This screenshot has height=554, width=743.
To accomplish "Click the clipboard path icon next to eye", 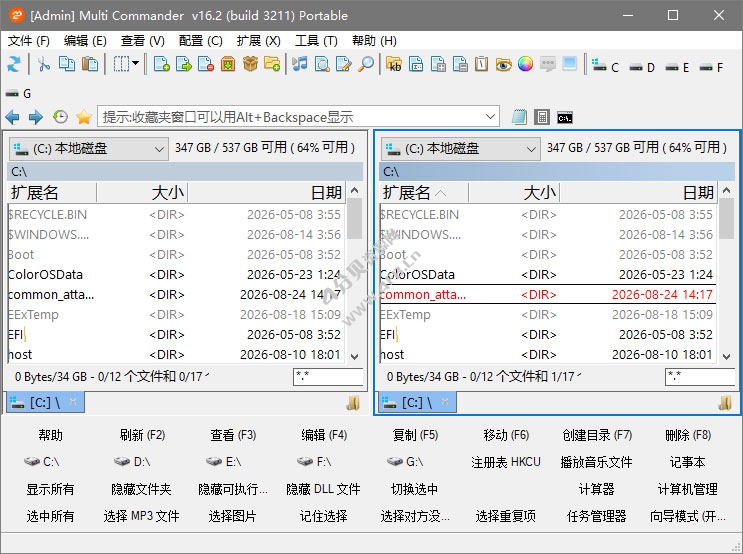I will coord(481,64).
